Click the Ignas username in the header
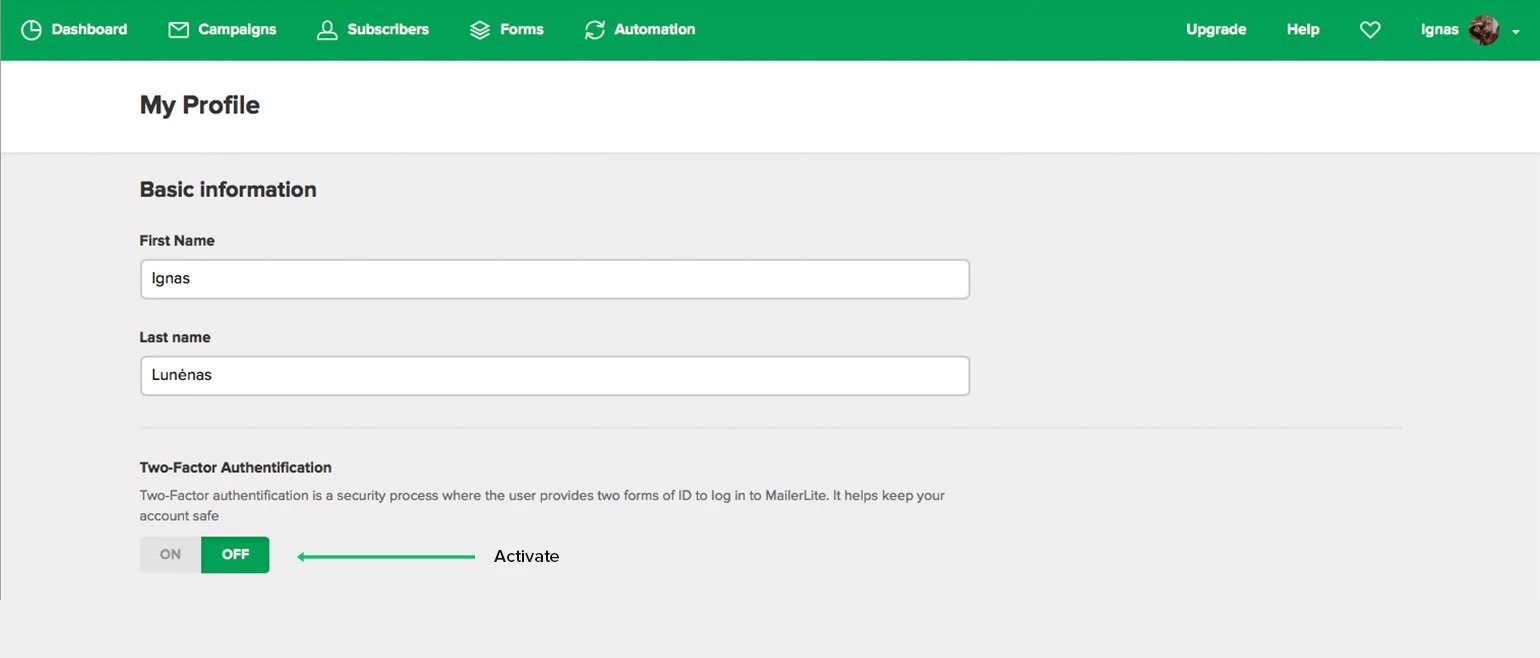 1439,30
